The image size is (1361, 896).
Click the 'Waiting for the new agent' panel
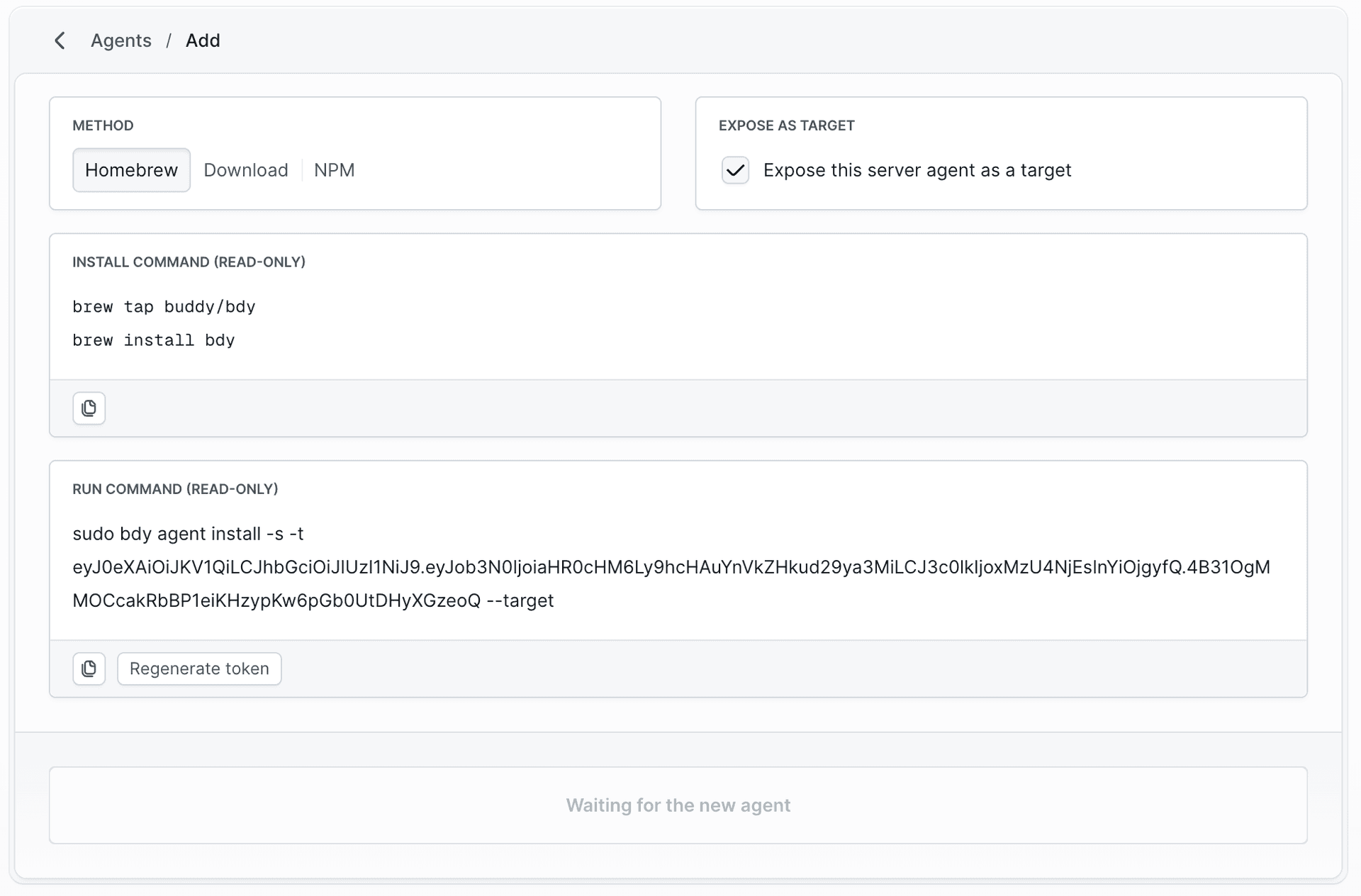point(678,805)
